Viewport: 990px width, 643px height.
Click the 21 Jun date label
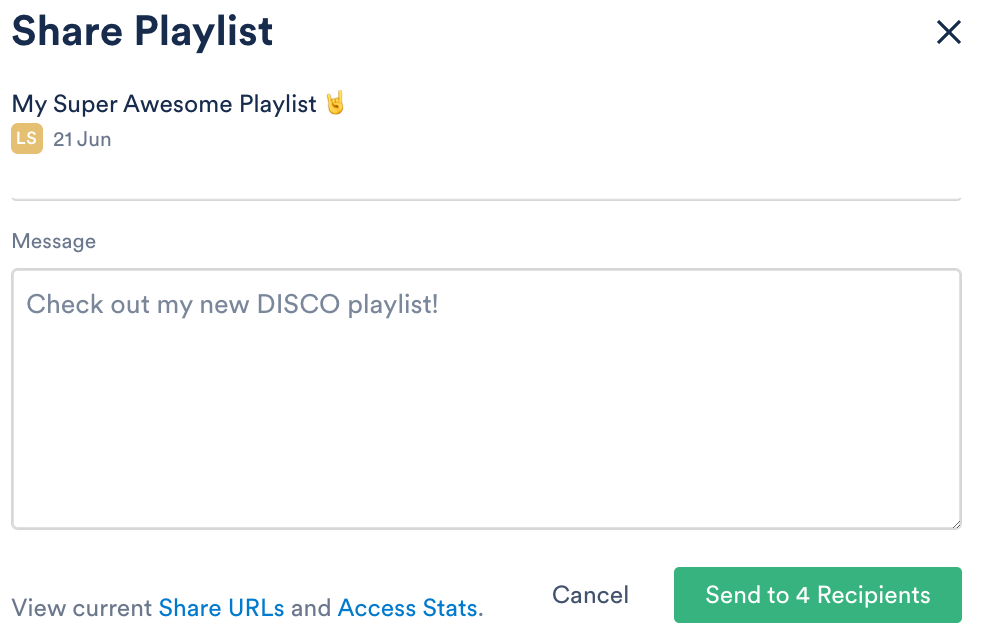click(x=82, y=140)
